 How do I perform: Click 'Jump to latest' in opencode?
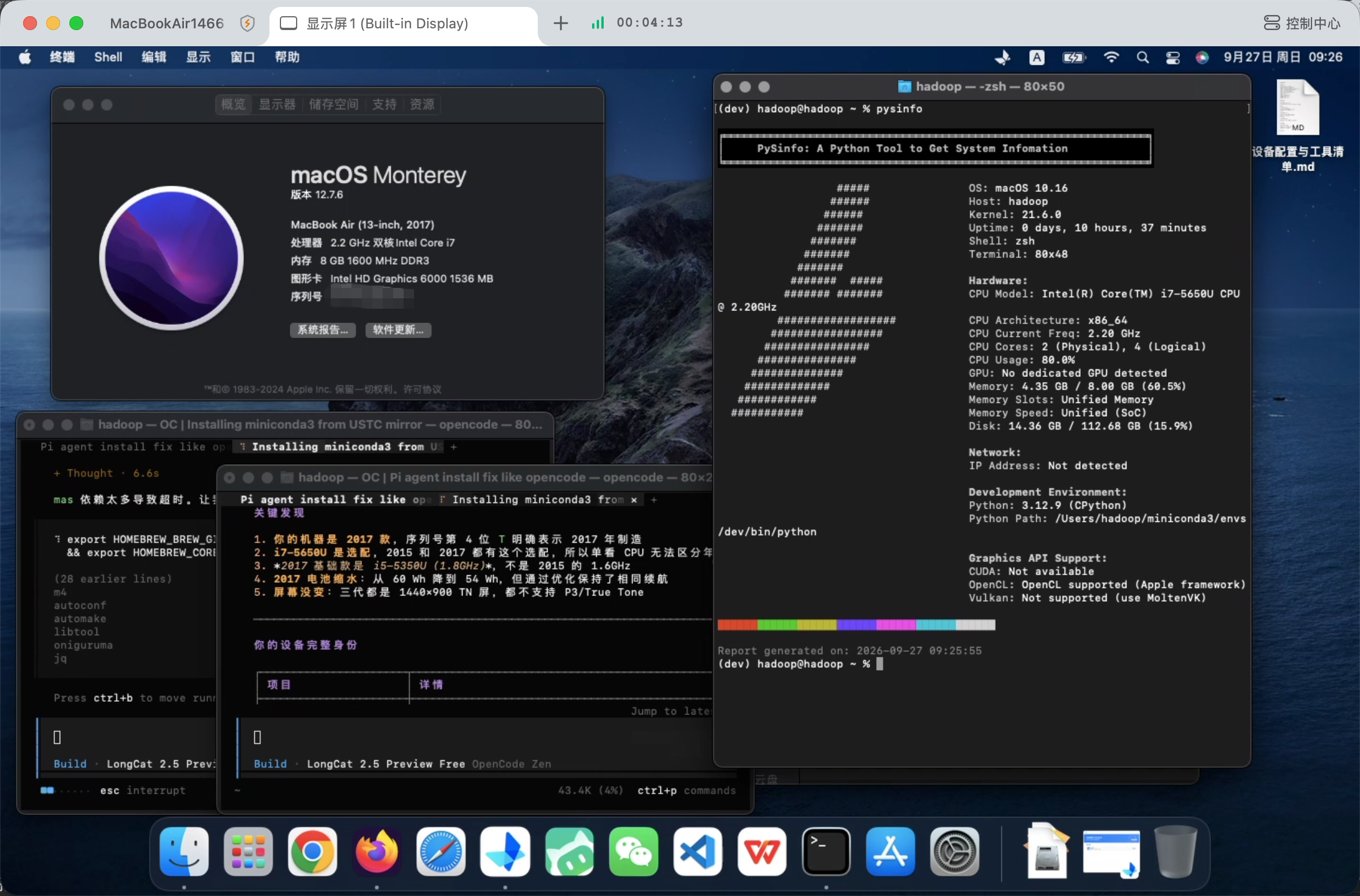tap(671, 711)
